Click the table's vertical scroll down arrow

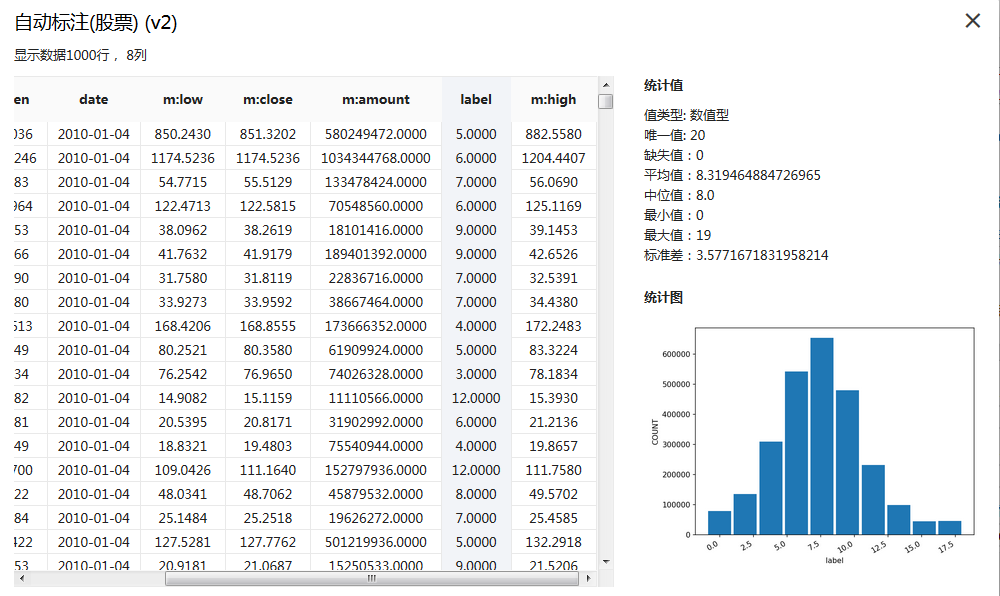(606, 562)
